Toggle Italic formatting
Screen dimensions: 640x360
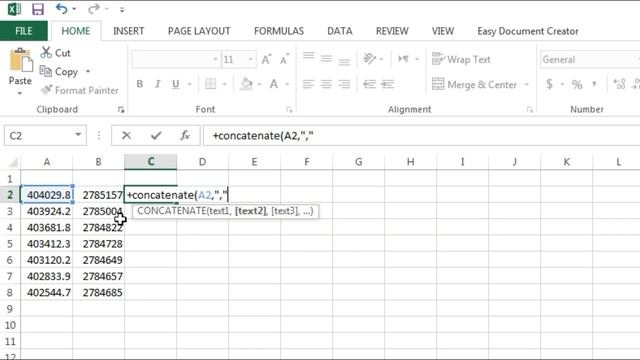tap(158, 84)
